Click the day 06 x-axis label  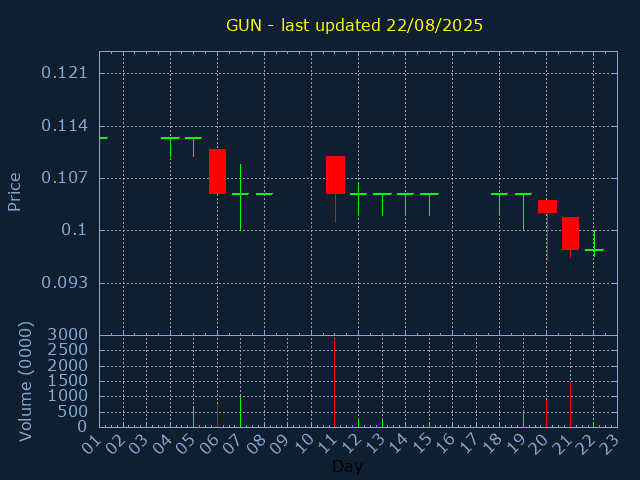click(209, 444)
